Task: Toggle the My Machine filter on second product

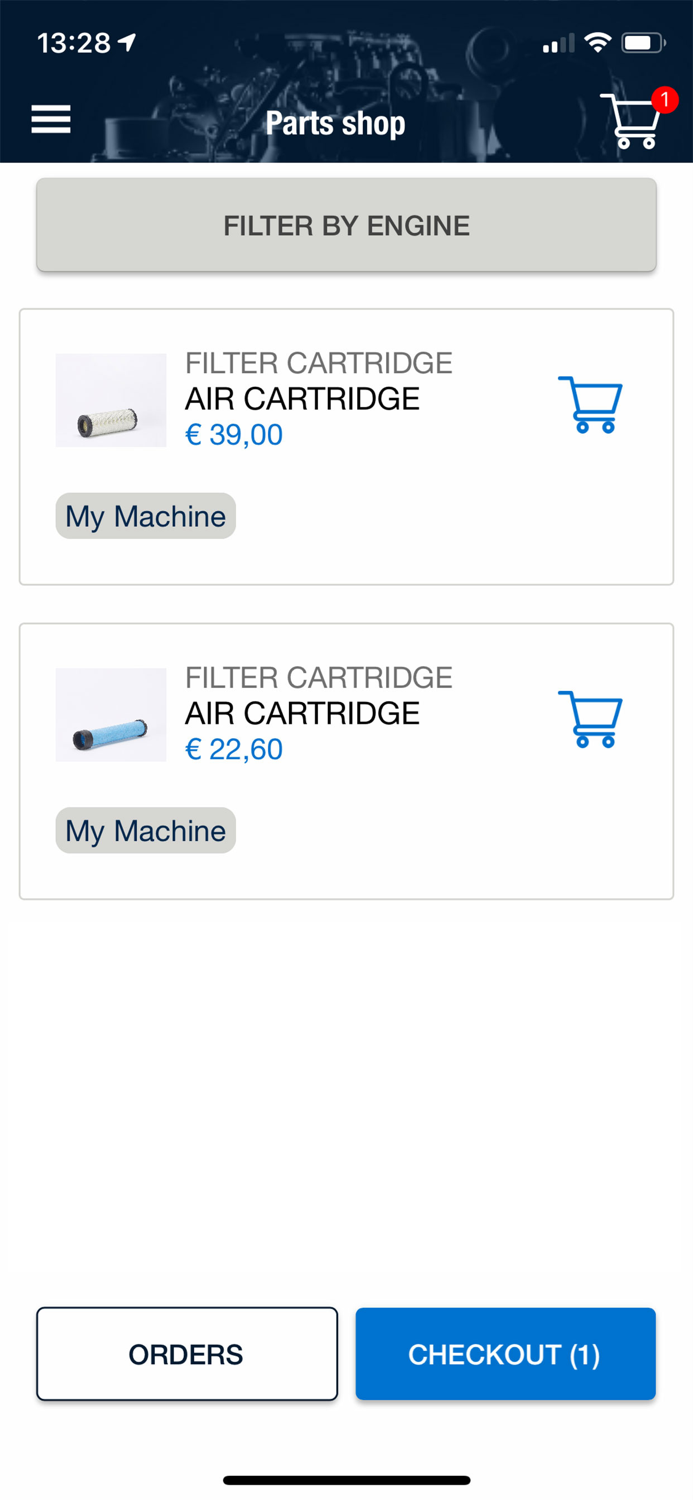Action: (145, 830)
